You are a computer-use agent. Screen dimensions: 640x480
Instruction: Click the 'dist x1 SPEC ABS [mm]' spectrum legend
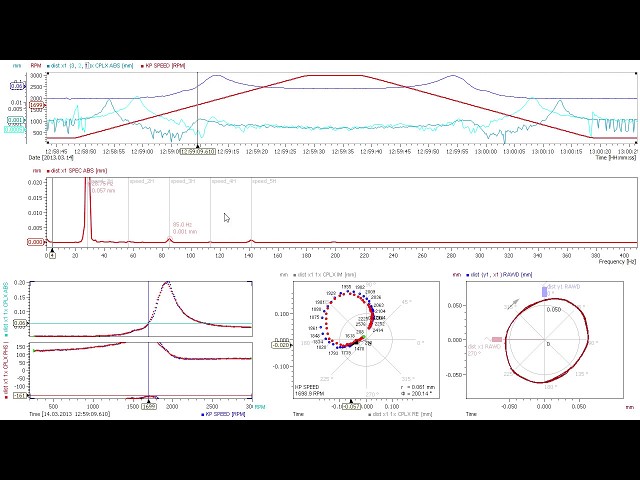click(x=77, y=171)
